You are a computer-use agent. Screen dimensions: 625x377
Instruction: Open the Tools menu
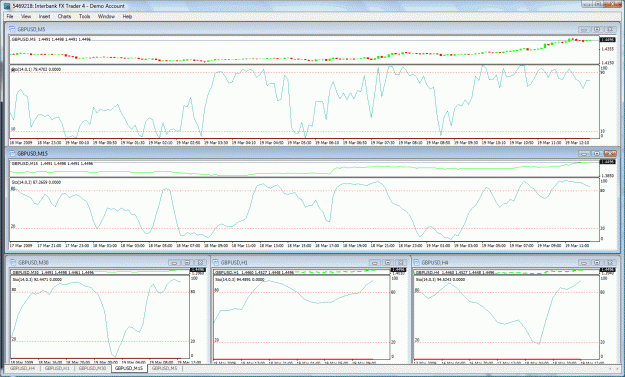point(85,16)
